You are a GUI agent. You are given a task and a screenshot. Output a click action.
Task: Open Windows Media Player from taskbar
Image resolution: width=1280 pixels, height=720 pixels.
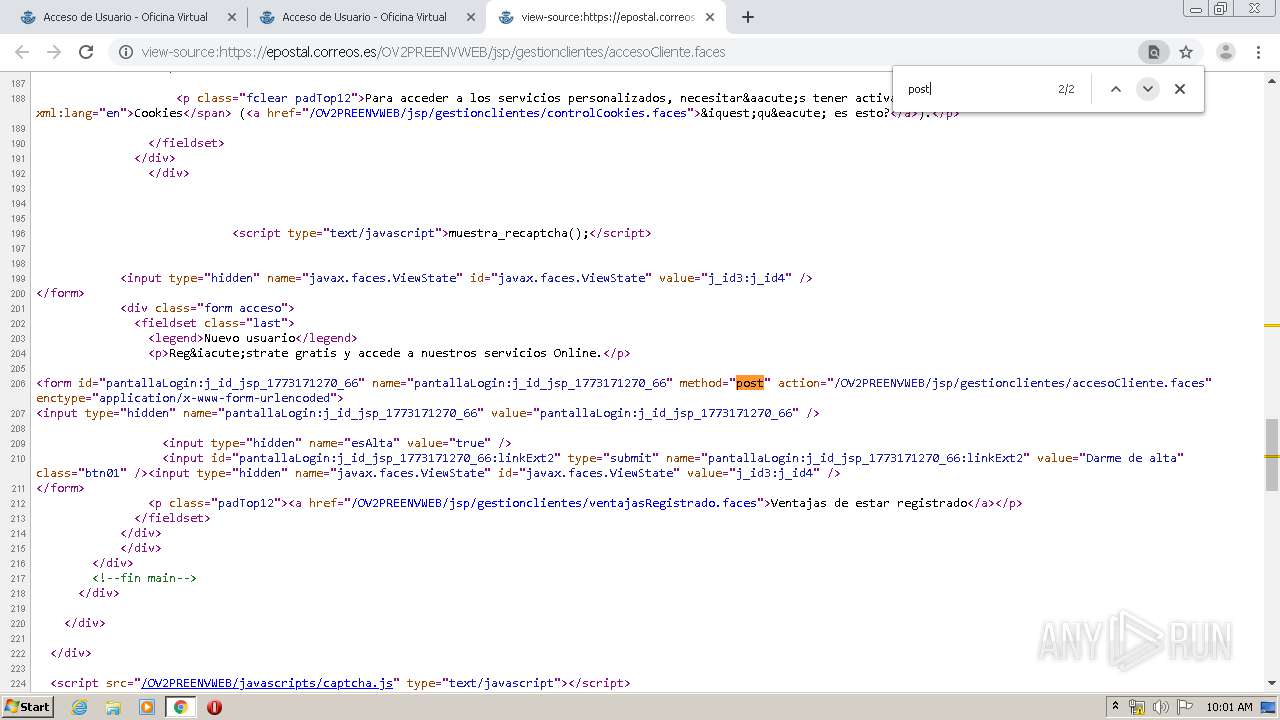click(147, 707)
